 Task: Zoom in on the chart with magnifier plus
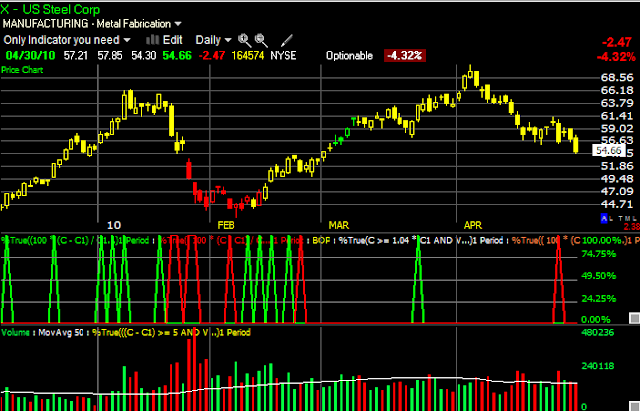click(244, 40)
